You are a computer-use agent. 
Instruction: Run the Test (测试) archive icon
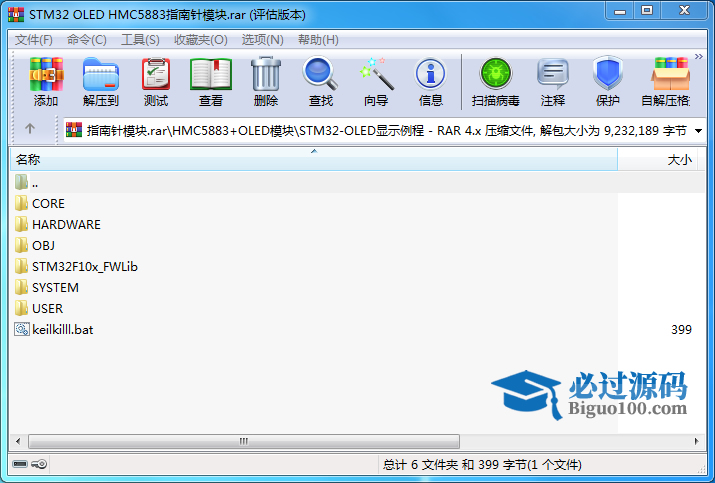(x=156, y=74)
